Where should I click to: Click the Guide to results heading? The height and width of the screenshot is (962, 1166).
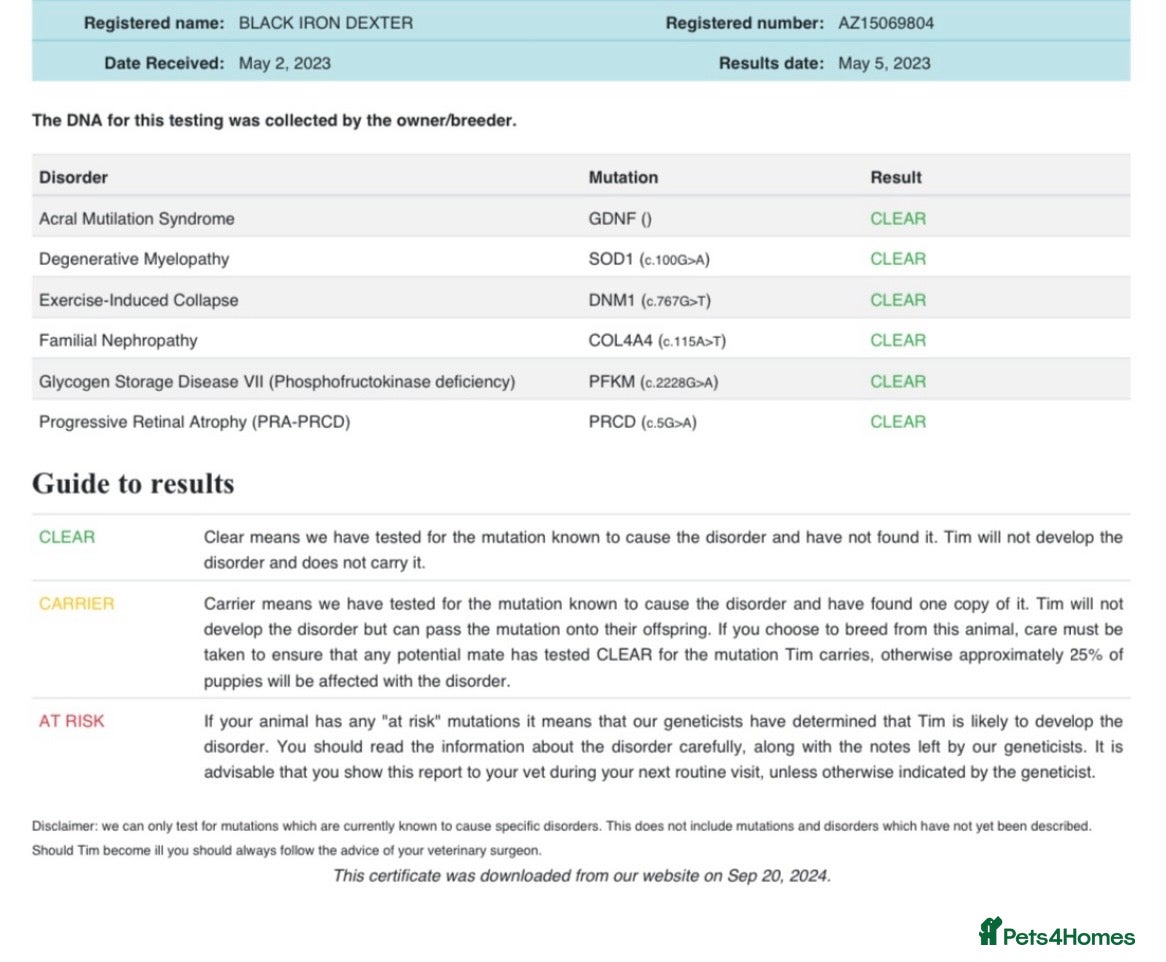tap(133, 484)
